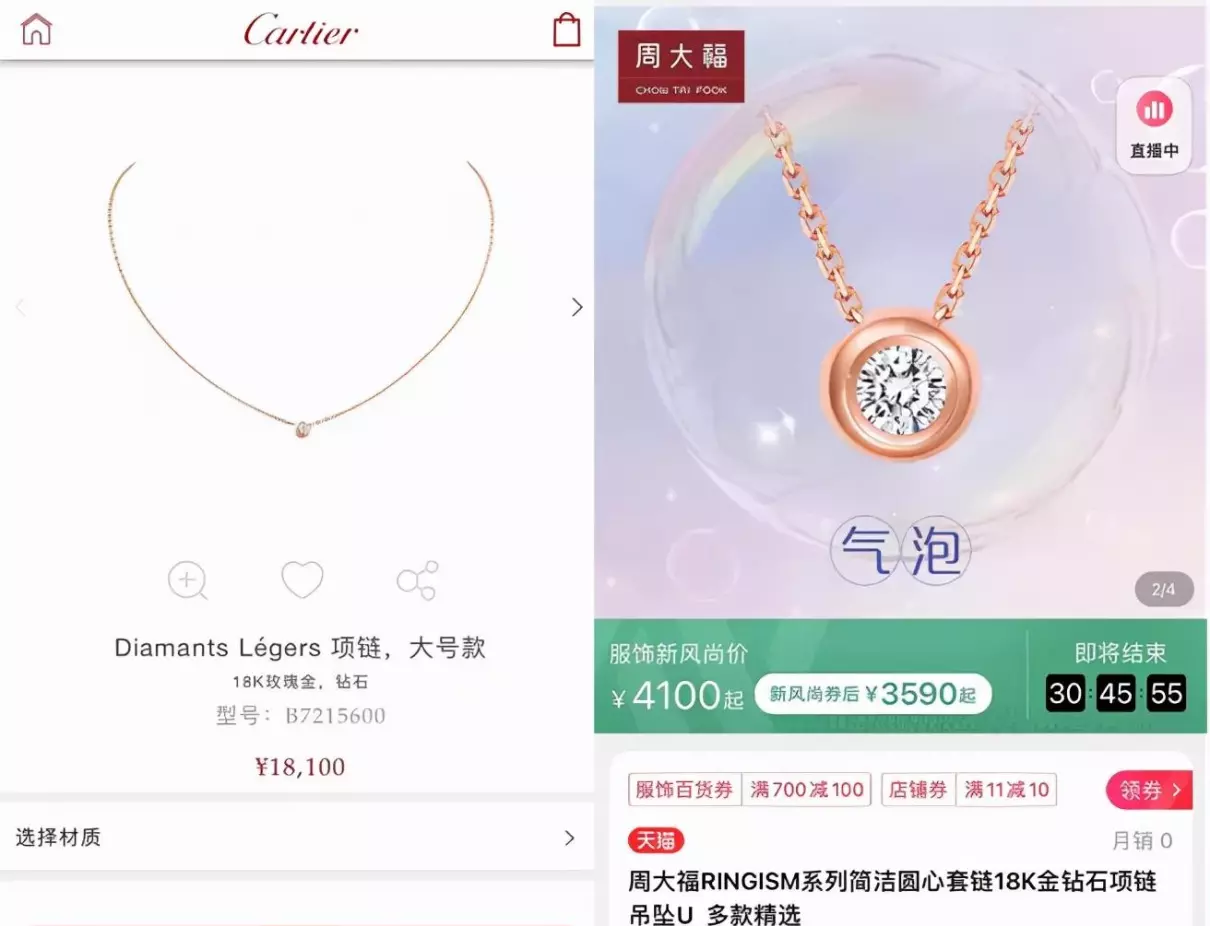Go to previous image with left arrow
Screen dimensions: 1210x926
[x=20, y=307]
